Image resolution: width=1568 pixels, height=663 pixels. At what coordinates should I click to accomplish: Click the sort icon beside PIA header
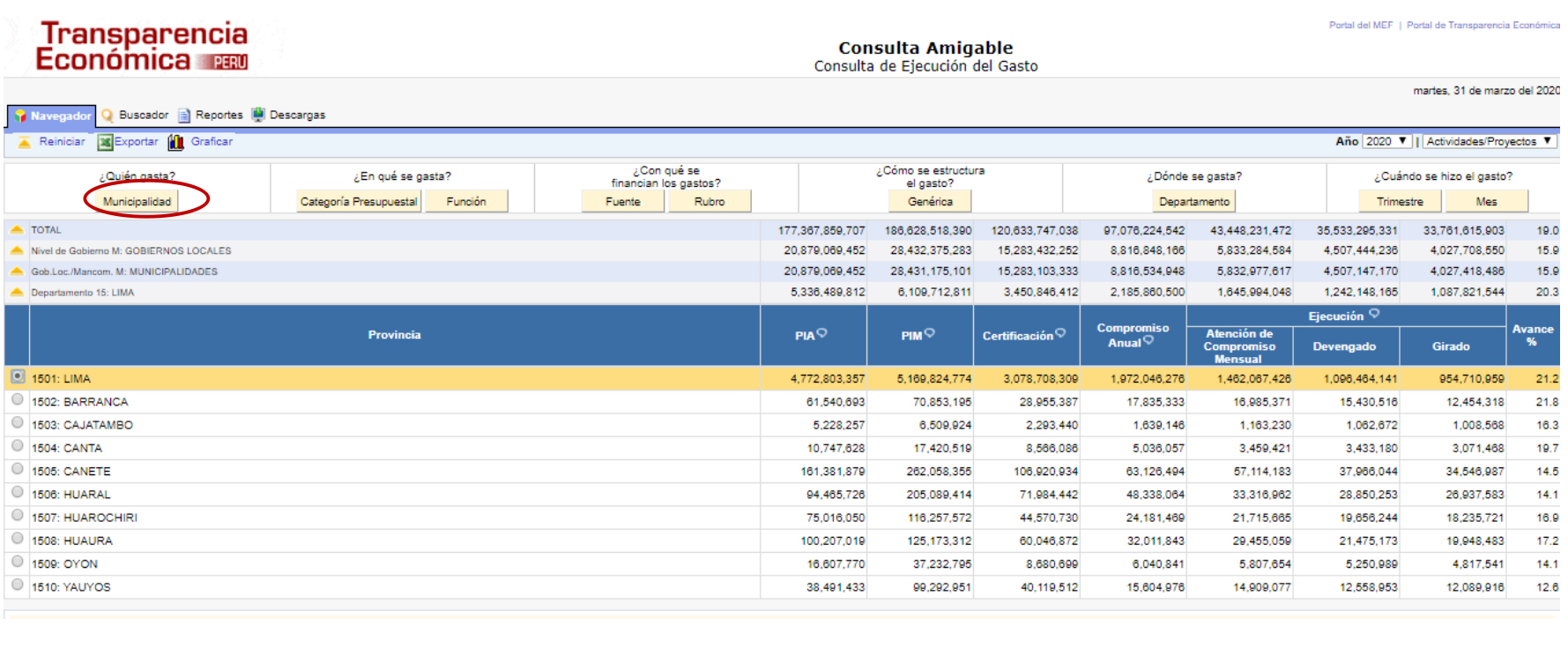pyautogui.click(x=821, y=333)
